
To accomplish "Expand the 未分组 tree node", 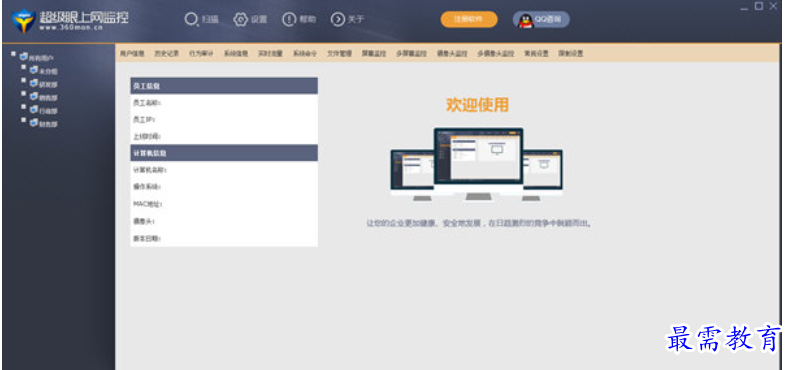I will [24, 67].
